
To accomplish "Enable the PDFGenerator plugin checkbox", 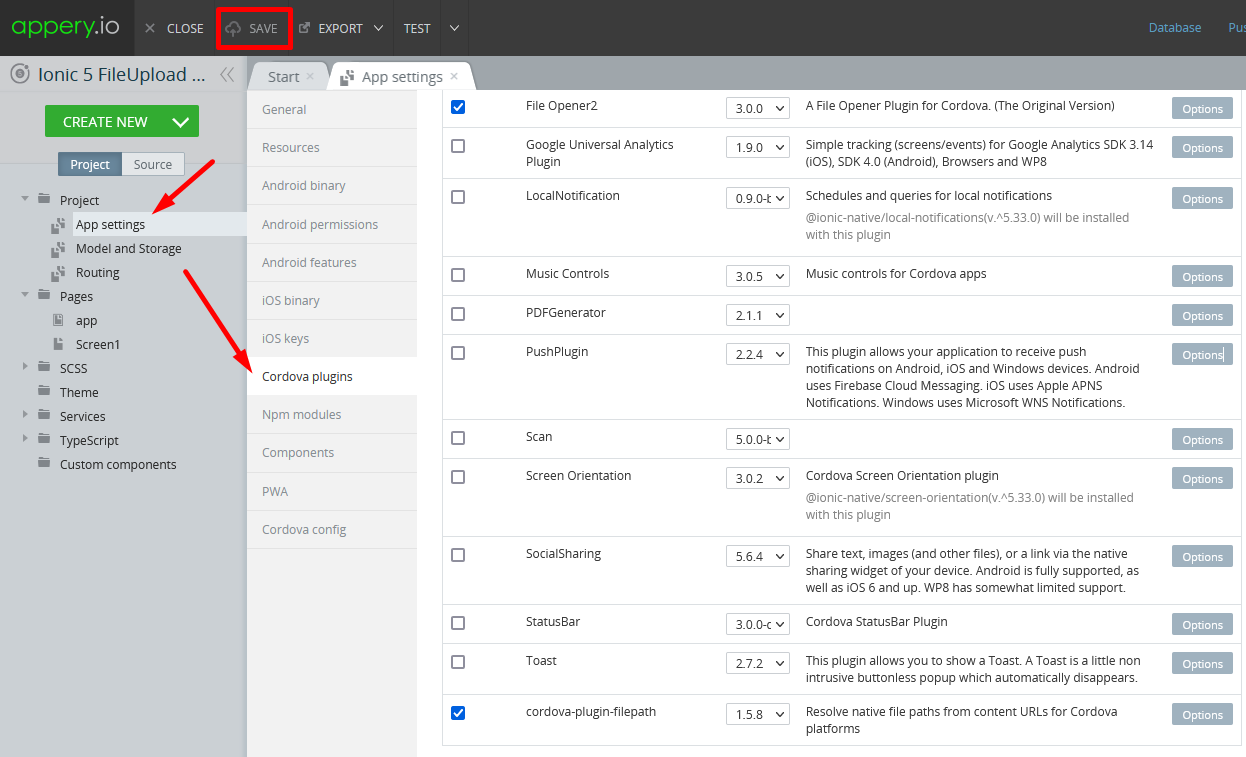I will pyautogui.click(x=458, y=314).
